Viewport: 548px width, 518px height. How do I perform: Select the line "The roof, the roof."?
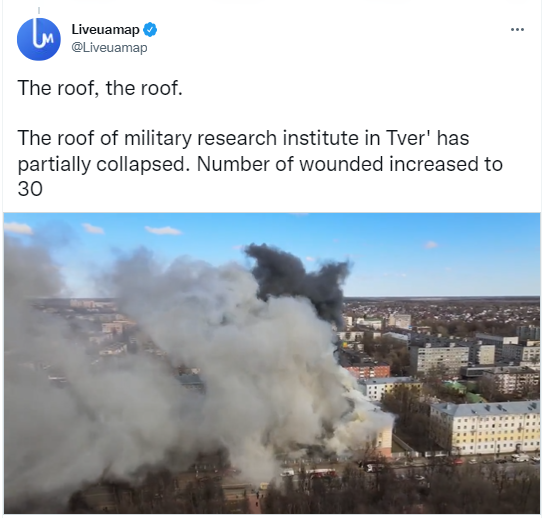[x=100, y=88]
